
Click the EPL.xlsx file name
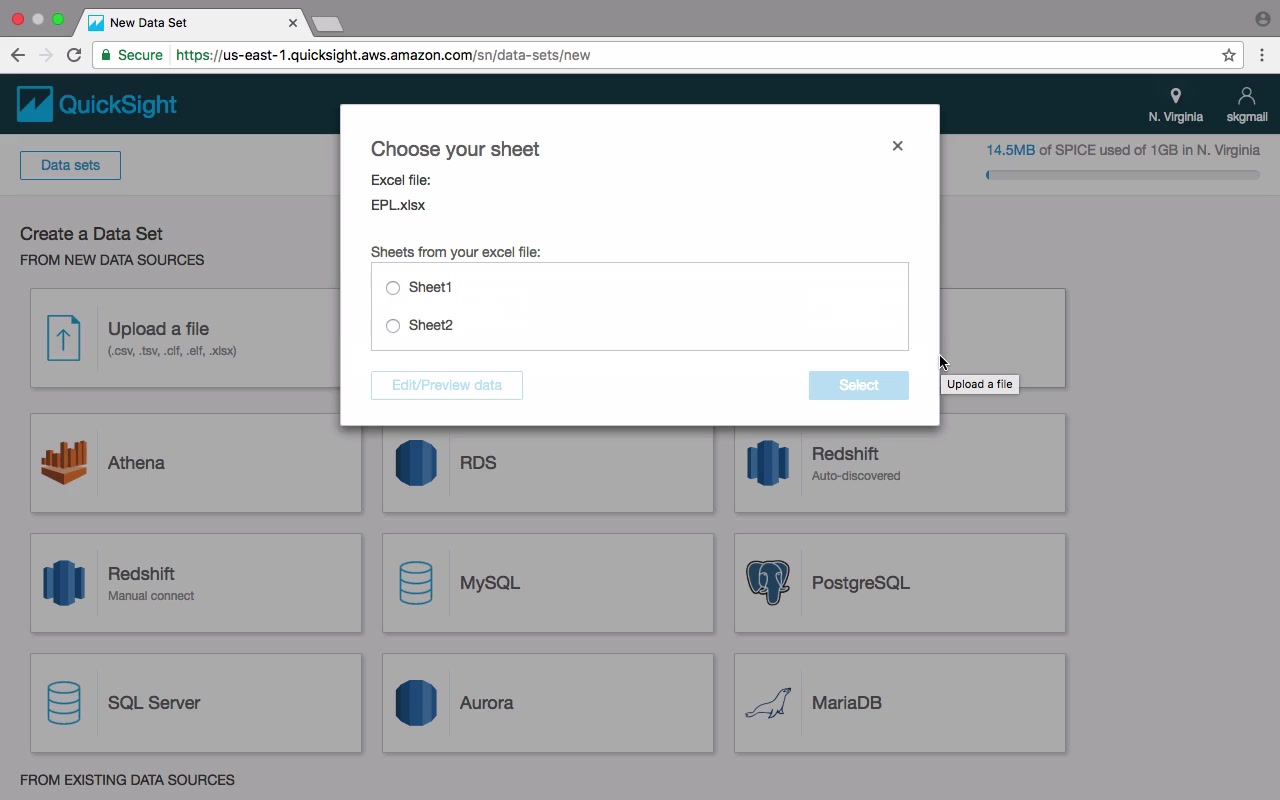(398, 205)
